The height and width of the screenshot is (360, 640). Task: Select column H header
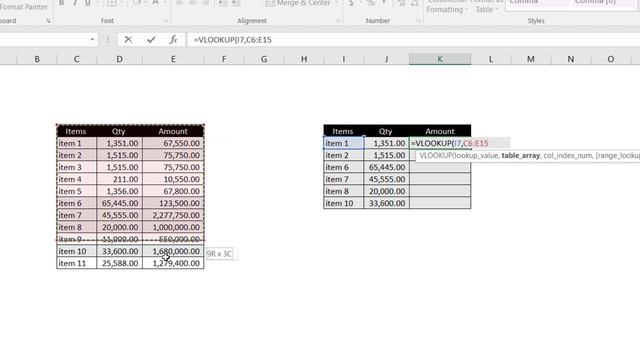pyautogui.click(x=304, y=59)
